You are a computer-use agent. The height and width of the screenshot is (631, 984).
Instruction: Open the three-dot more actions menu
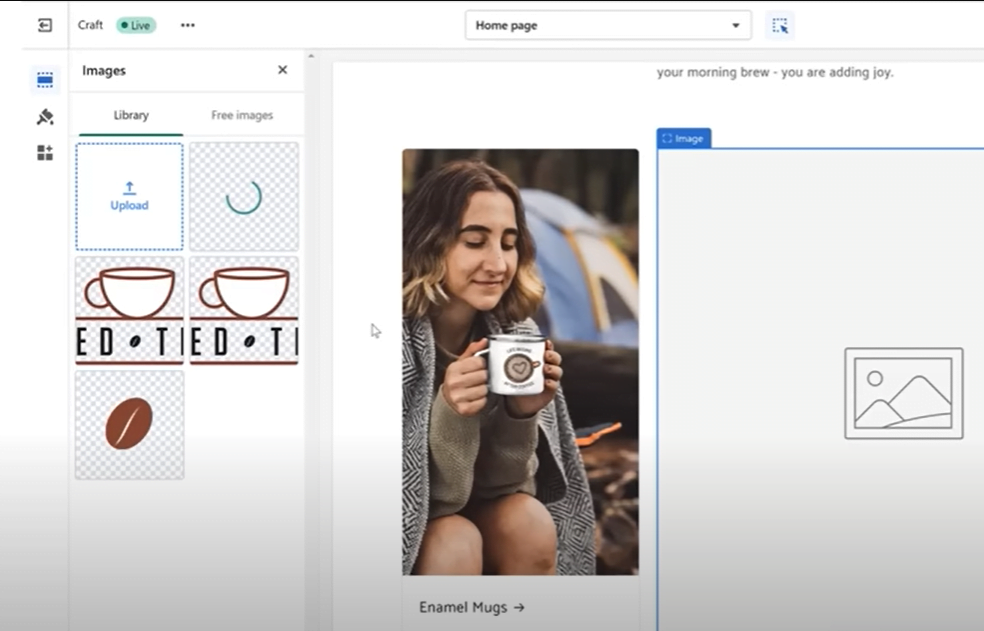click(x=188, y=25)
